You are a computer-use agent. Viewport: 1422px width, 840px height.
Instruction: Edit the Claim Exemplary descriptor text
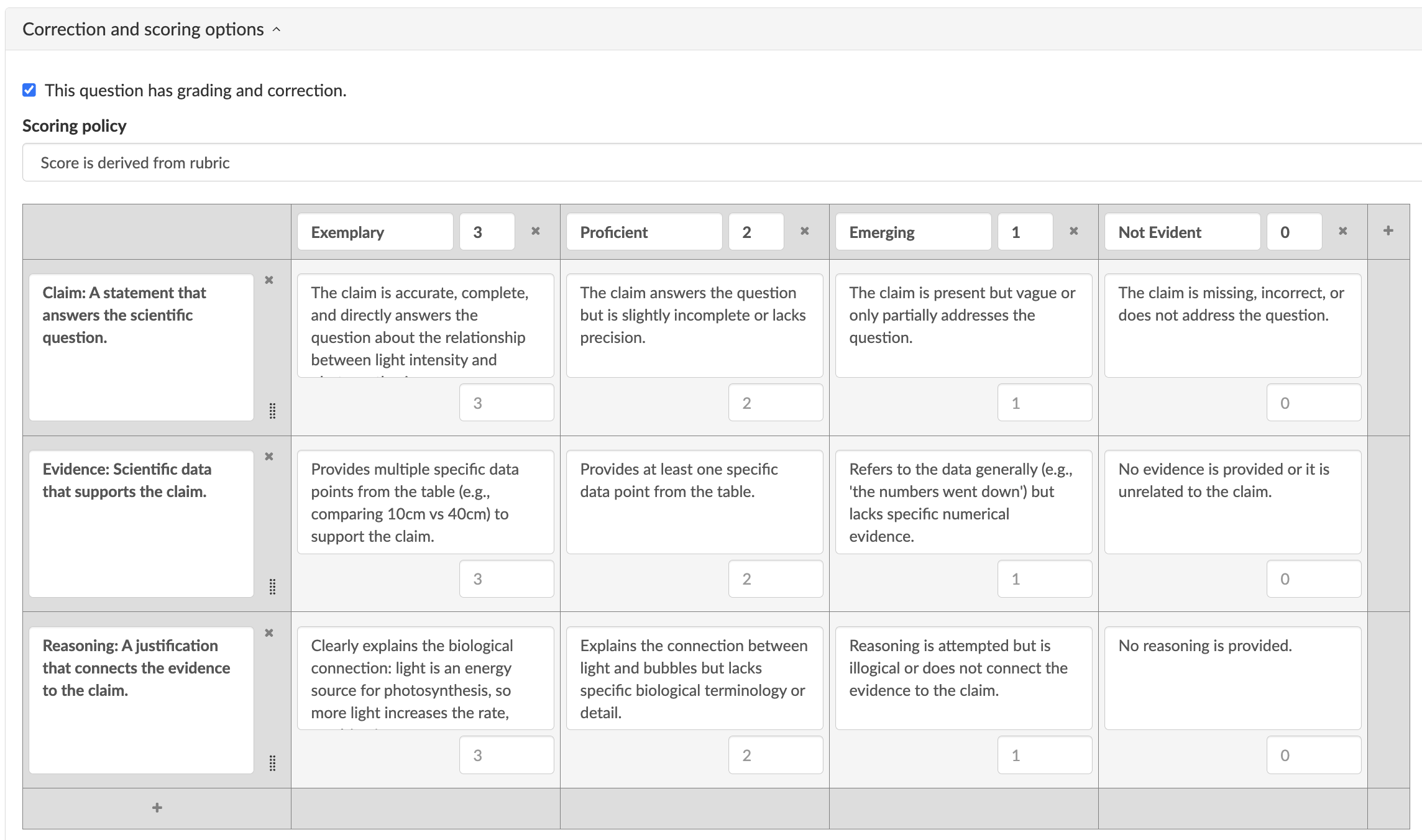coord(426,326)
